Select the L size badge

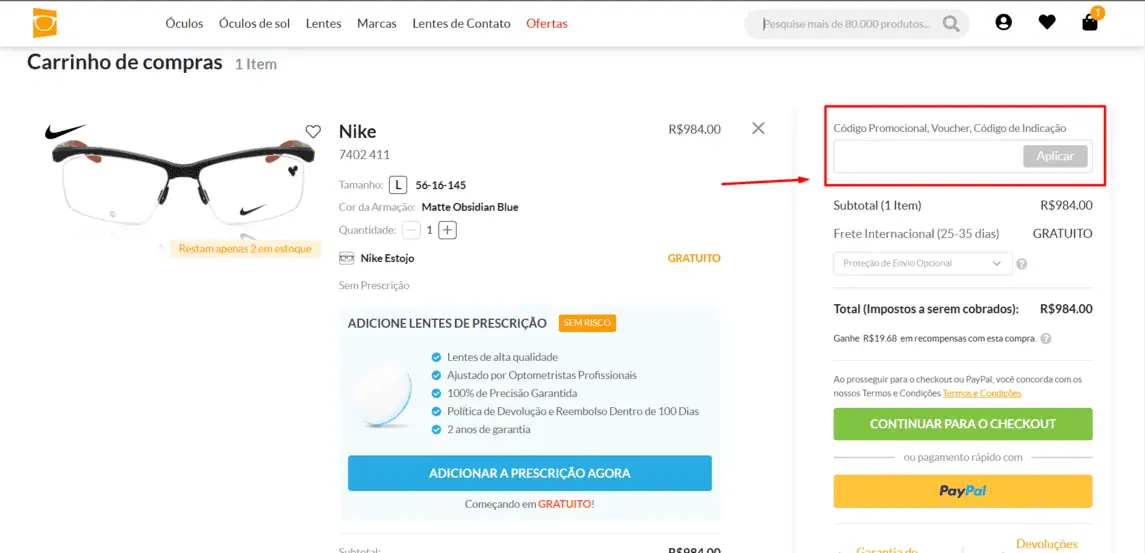pyautogui.click(x=397, y=185)
